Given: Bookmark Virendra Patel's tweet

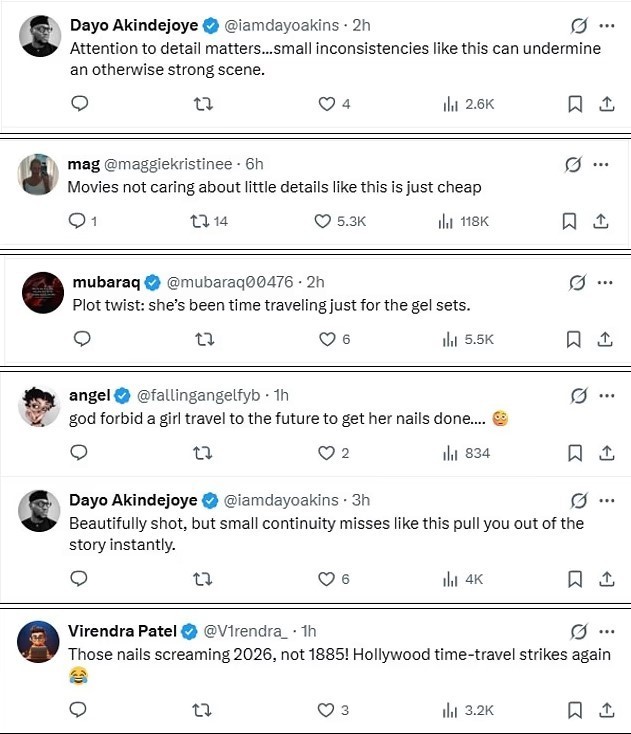Looking at the screenshot, I should [x=574, y=710].
